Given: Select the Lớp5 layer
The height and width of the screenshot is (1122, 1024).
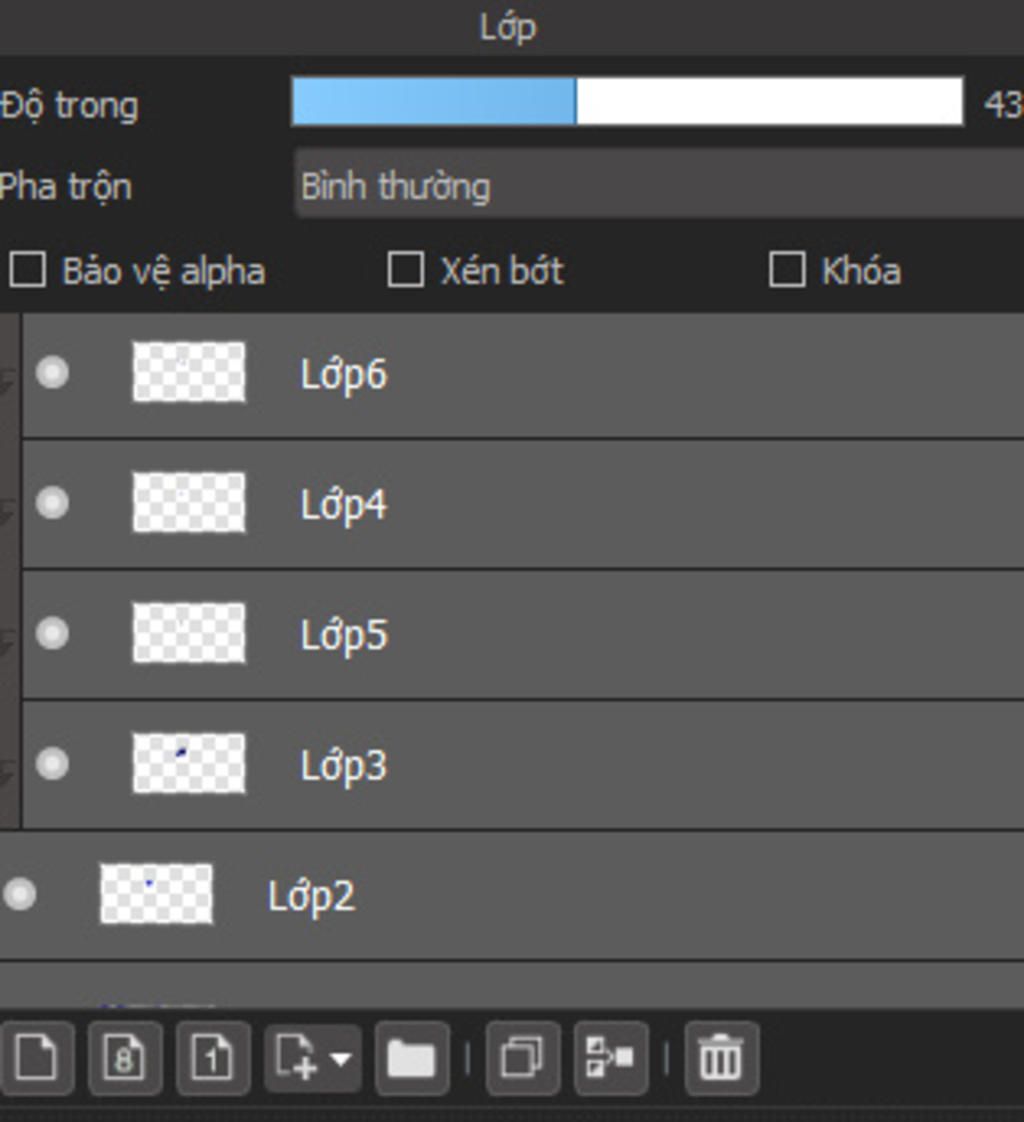Looking at the screenshot, I should click(523, 634).
